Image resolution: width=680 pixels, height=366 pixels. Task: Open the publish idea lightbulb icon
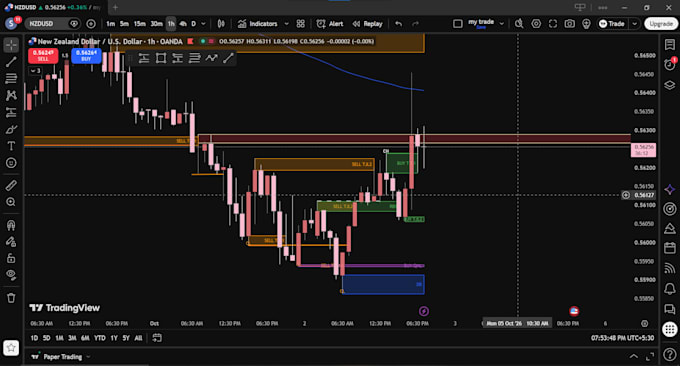coord(586,24)
